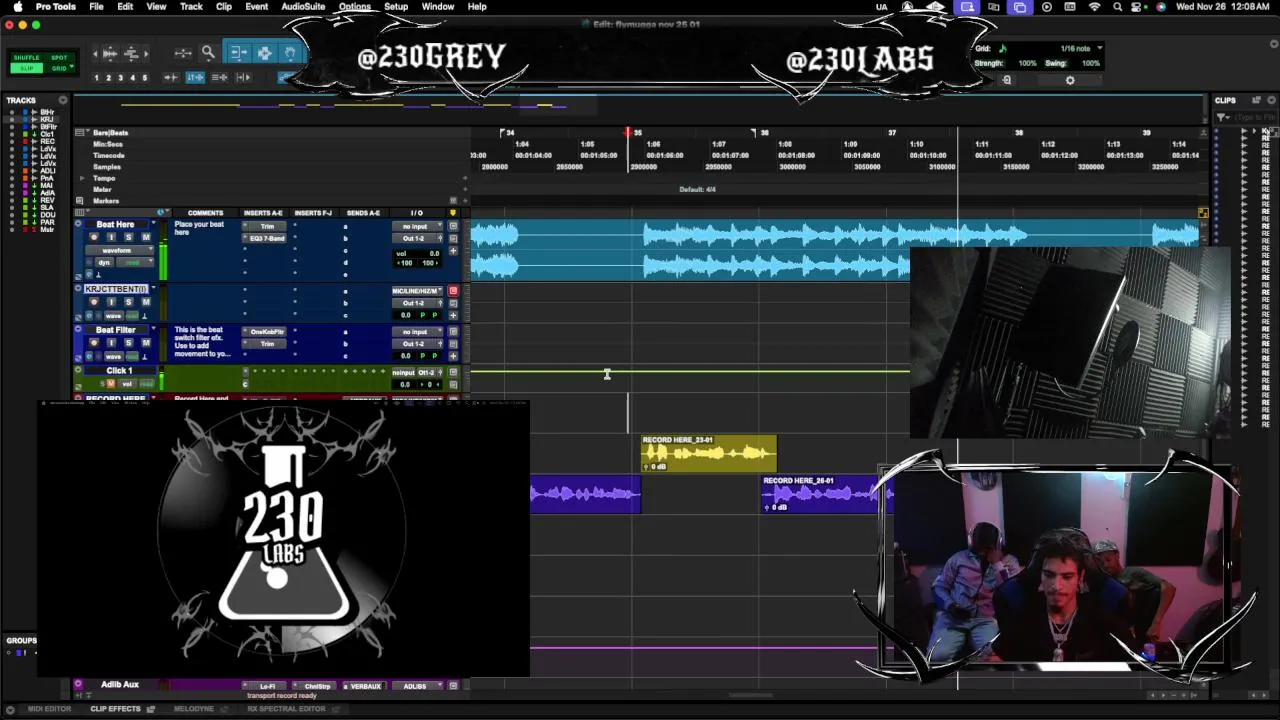Select the Selector tool in toolbar
This screenshot has width=1280, height=720.
265,52
